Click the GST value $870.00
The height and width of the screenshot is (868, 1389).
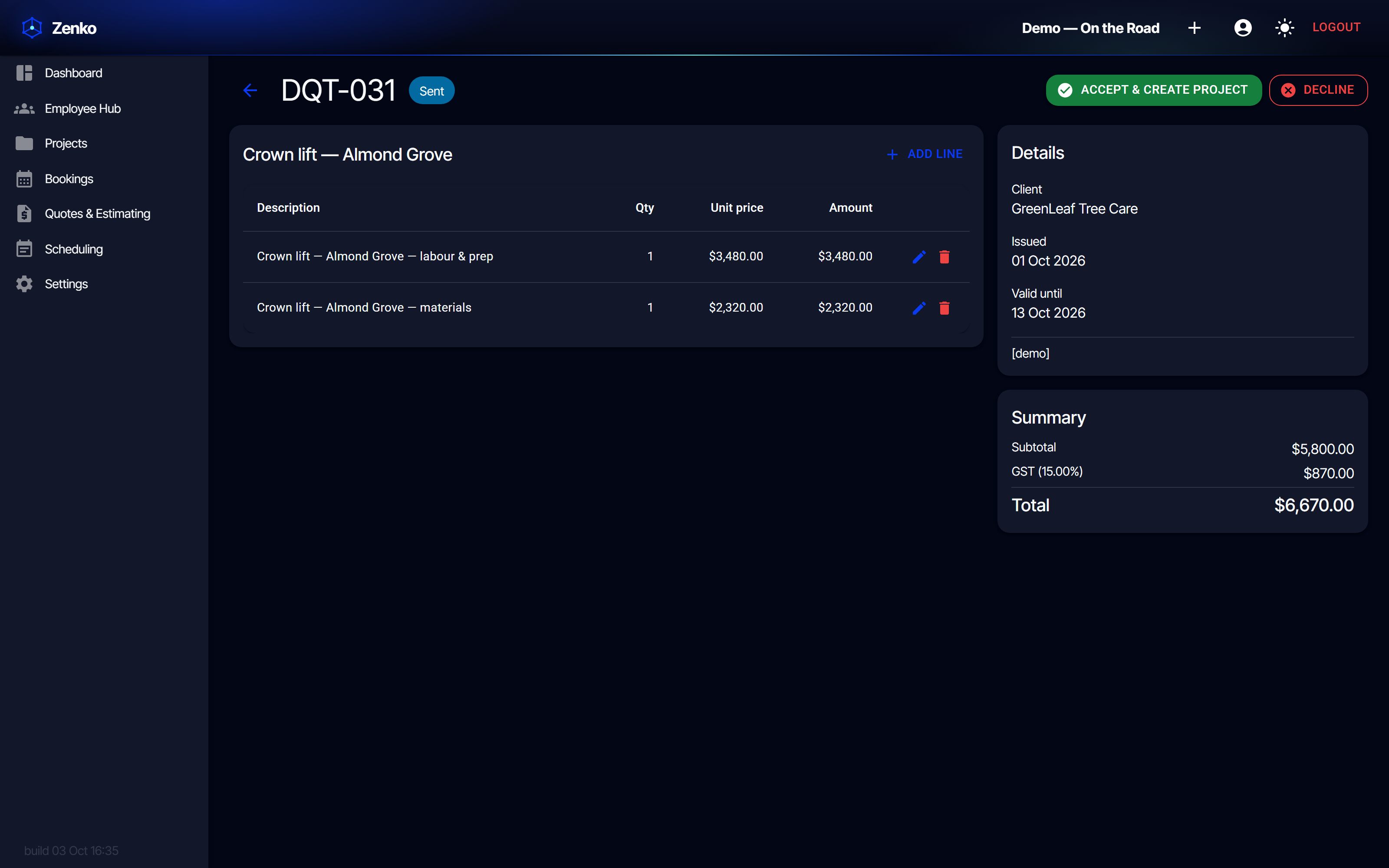pos(1328,473)
